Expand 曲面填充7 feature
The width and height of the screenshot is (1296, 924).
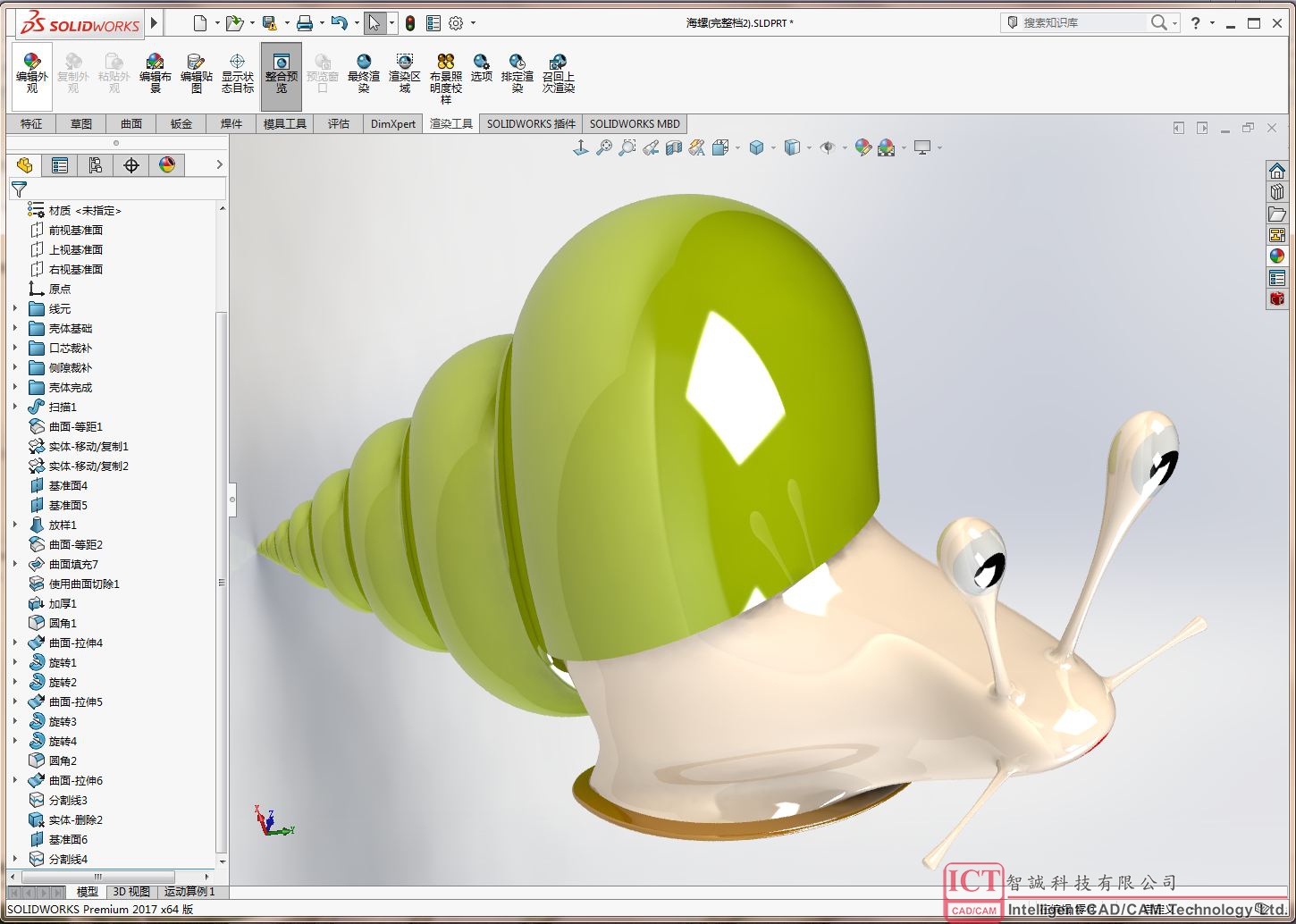(14, 564)
